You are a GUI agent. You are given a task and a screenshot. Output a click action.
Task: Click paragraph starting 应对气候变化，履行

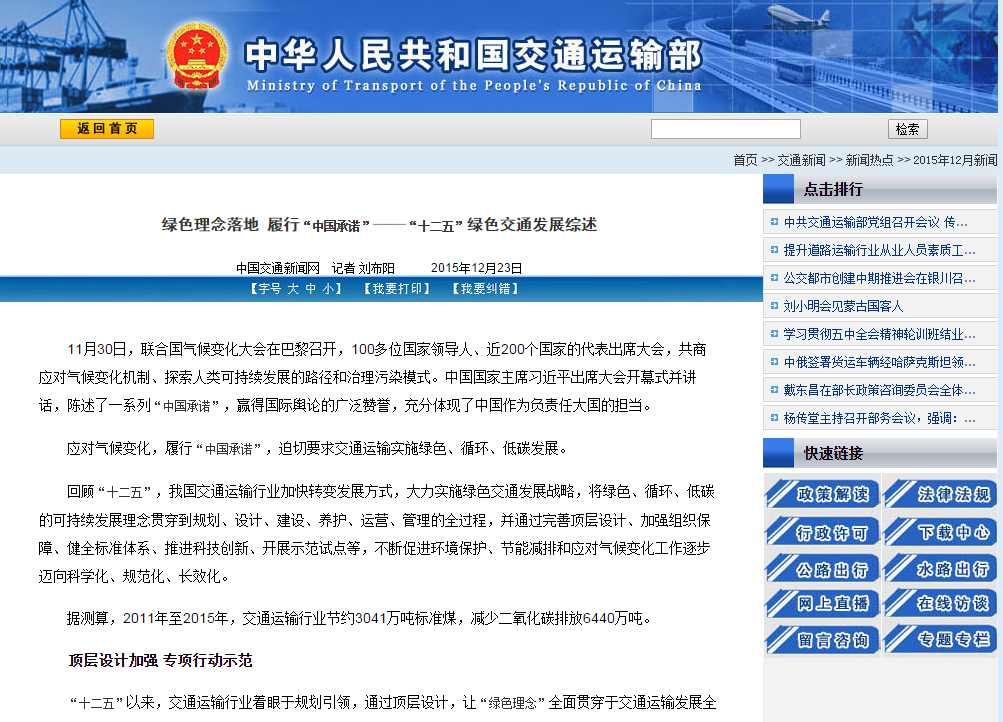pyautogui.click(x=318, y=448)
